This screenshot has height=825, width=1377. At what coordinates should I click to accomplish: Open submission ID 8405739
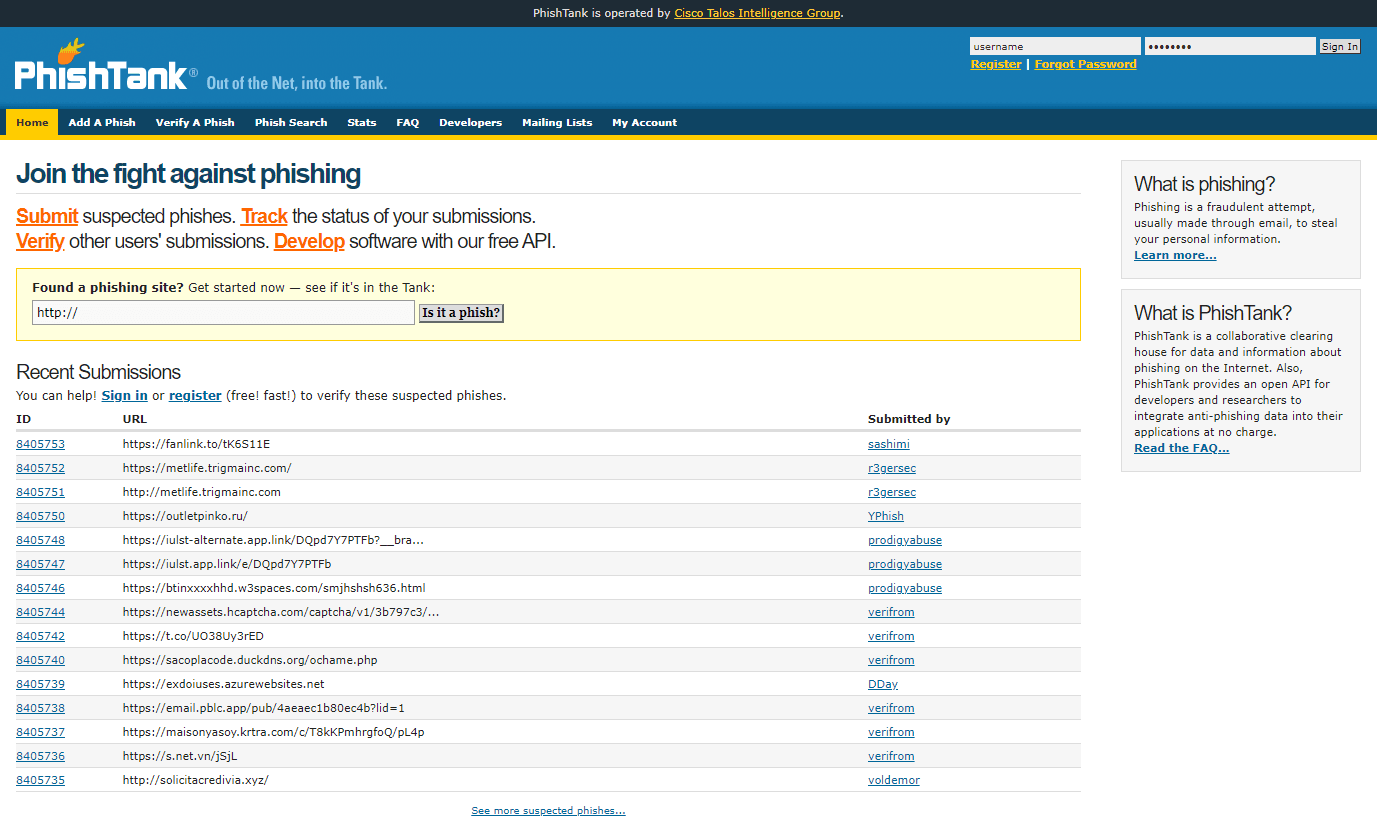(40, 684)
